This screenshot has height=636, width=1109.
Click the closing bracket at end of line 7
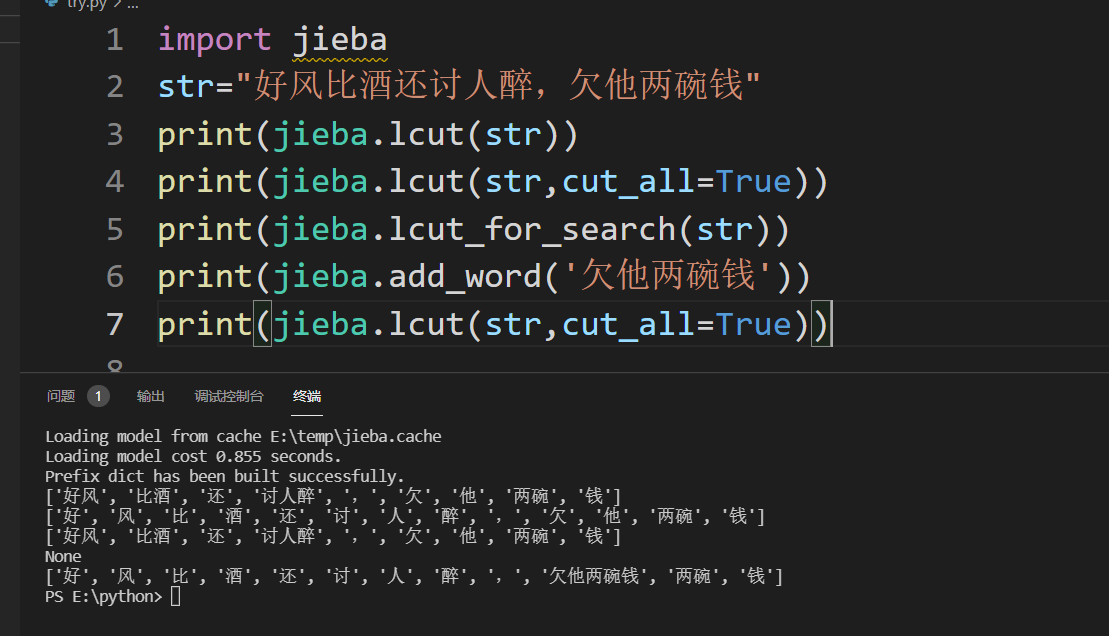pos(820,324)
